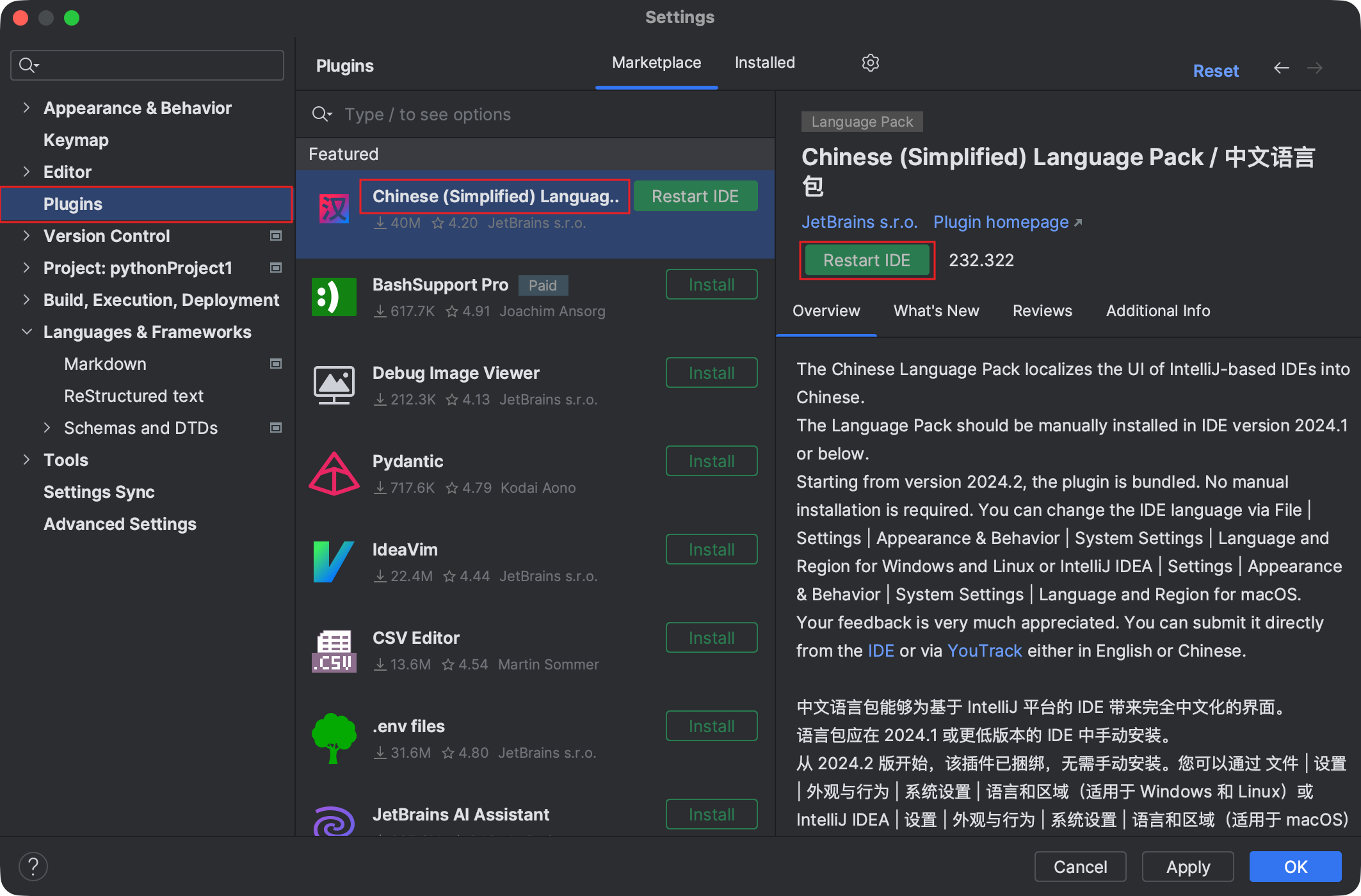Click the Apply button
Viewport: 1361px width, 896px height.
[1188, 867]
